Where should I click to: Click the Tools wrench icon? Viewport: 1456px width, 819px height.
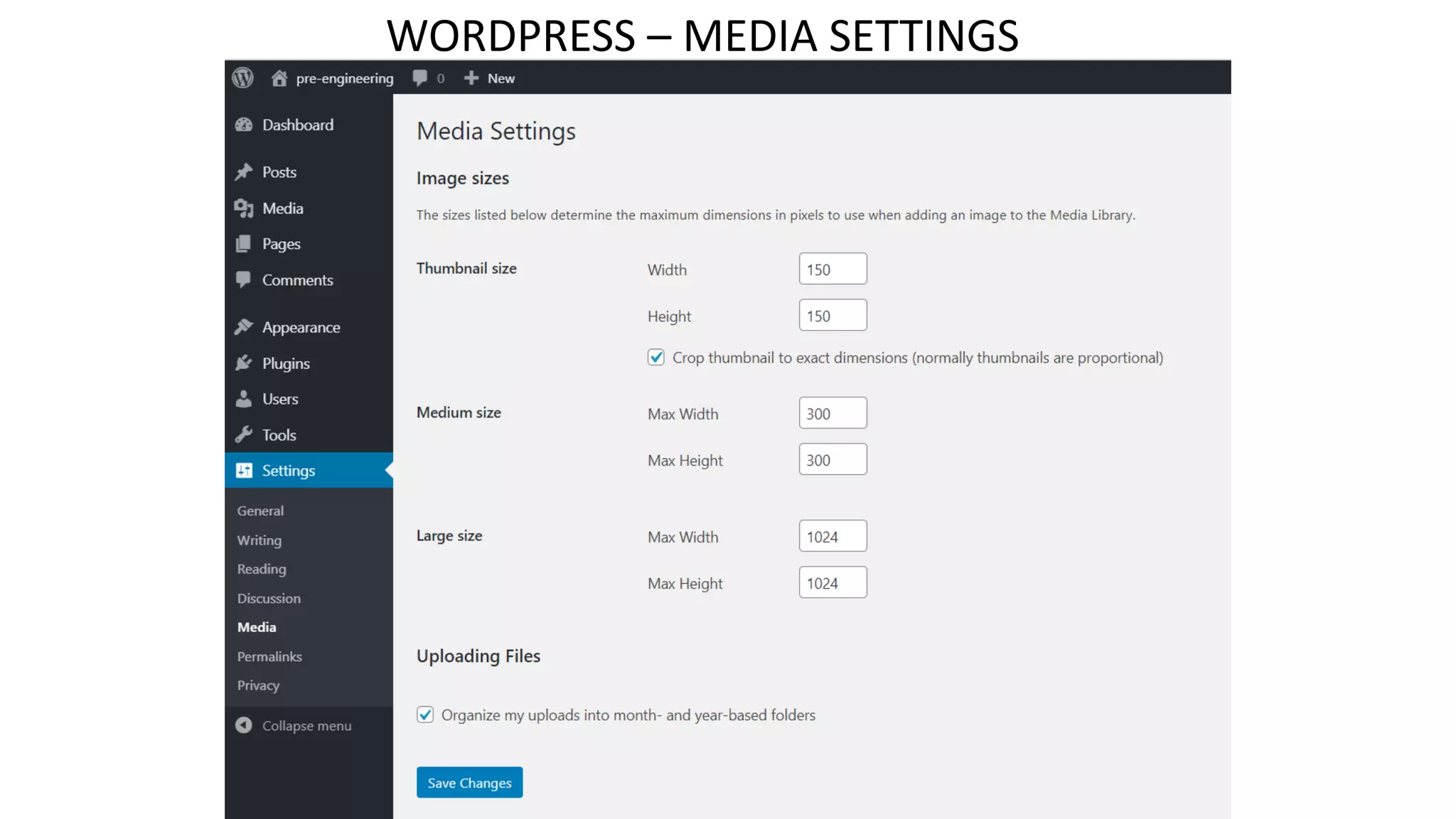[x=244, y=434]
